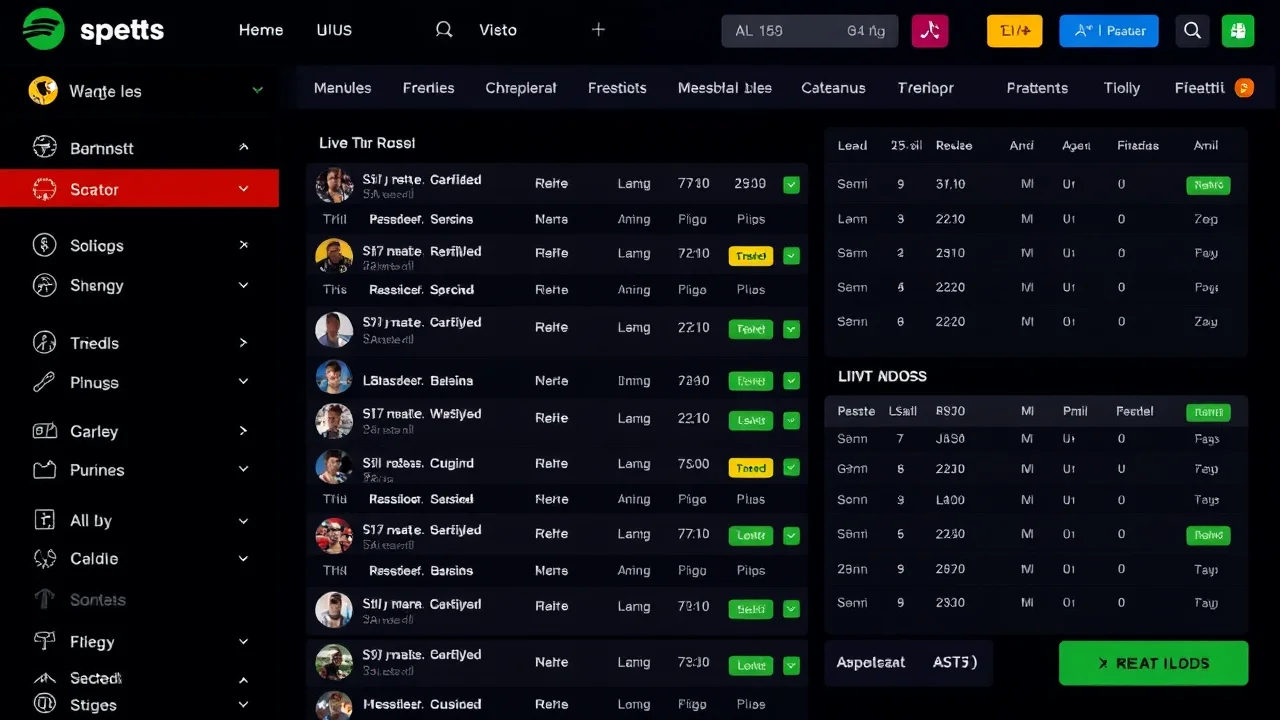Collapse the Barnnstt section with its chevron
This screenshot has width=1280, height=720.
[243, 147]
